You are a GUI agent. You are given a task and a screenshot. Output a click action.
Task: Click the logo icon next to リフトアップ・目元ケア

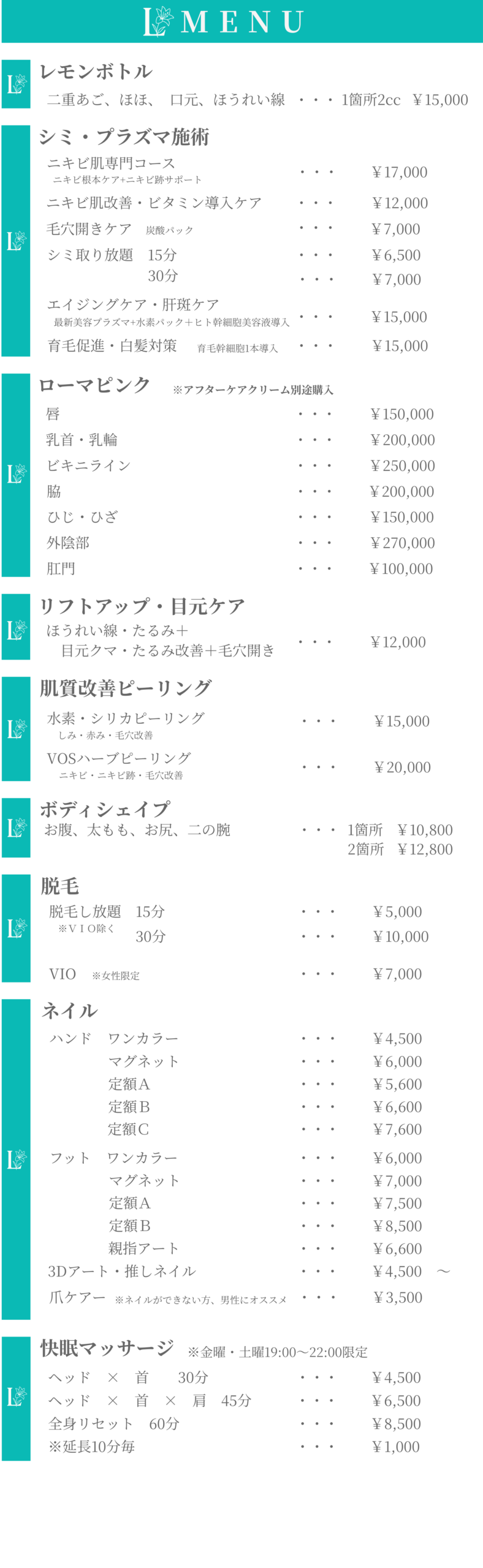[x=17, y=630]
